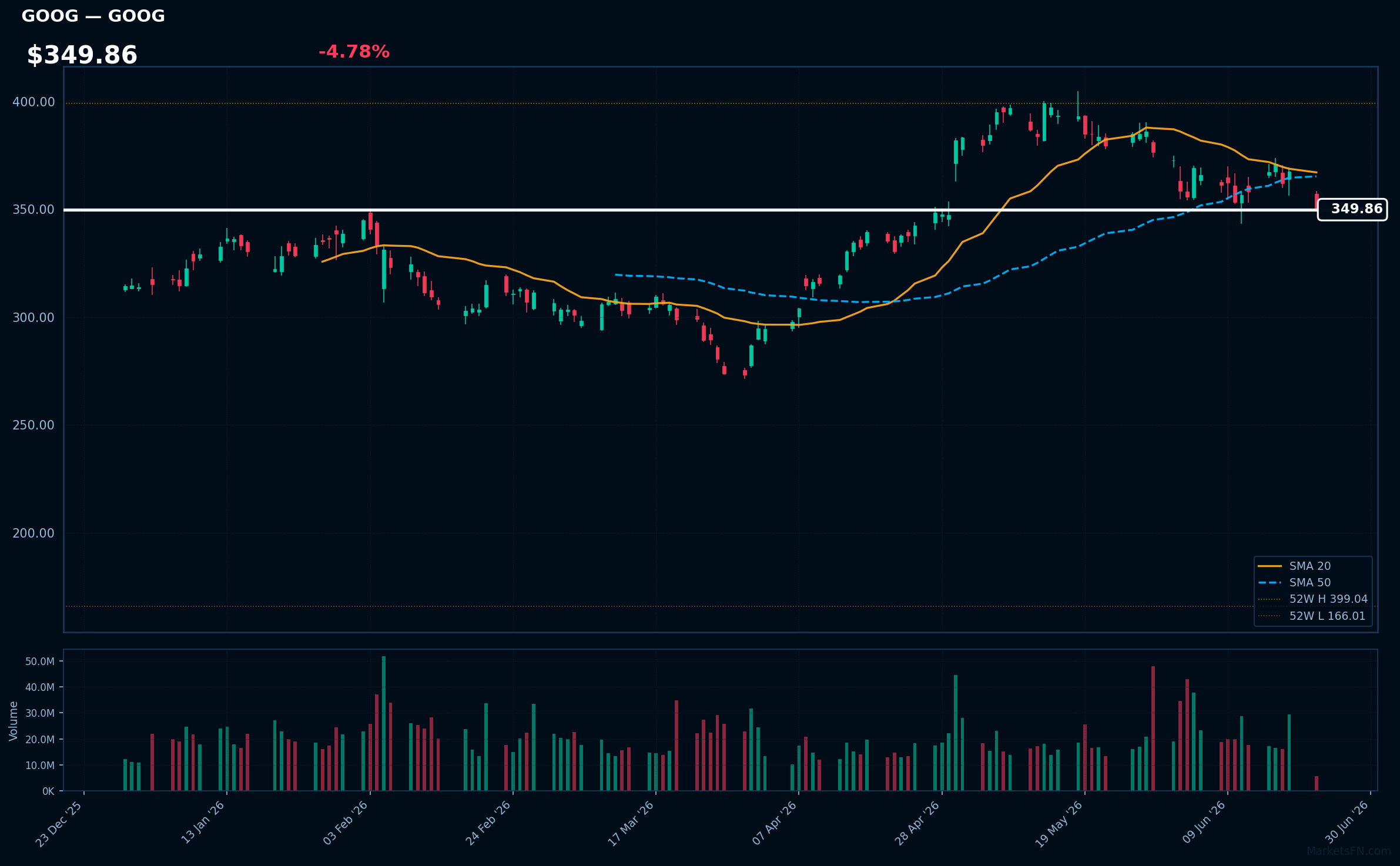This screenshot has height=866, width=1400.
Task: Click the 350.00 price axis label
Action: (34, 210)
